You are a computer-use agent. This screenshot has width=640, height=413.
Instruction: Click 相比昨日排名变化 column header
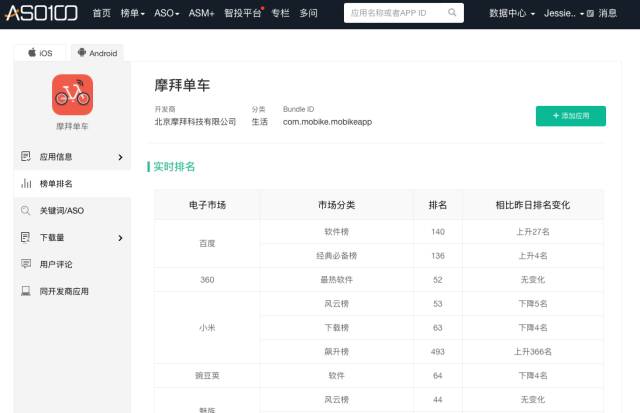point(533,205)
